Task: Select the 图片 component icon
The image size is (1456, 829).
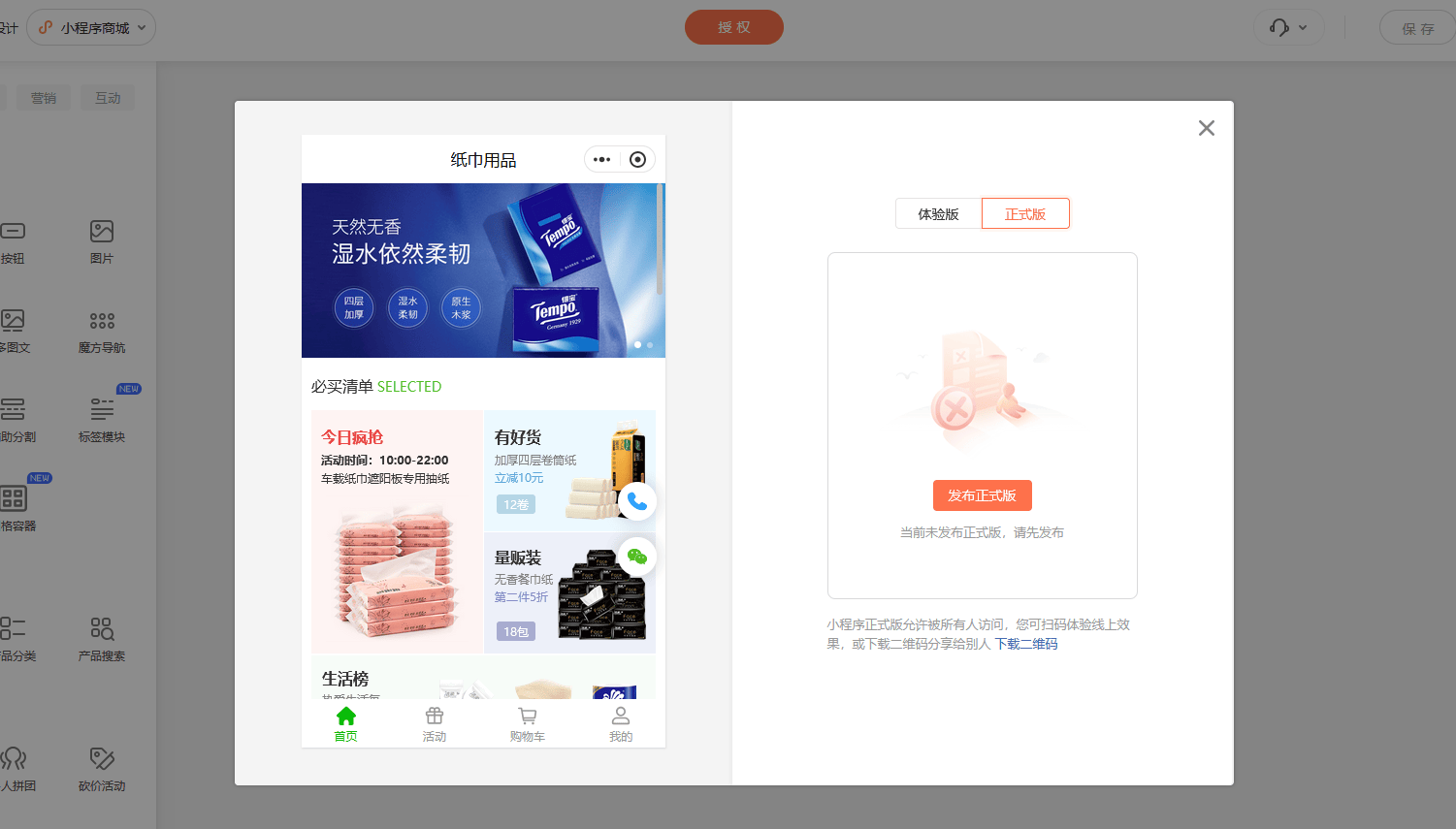Action: click(102, 231)
